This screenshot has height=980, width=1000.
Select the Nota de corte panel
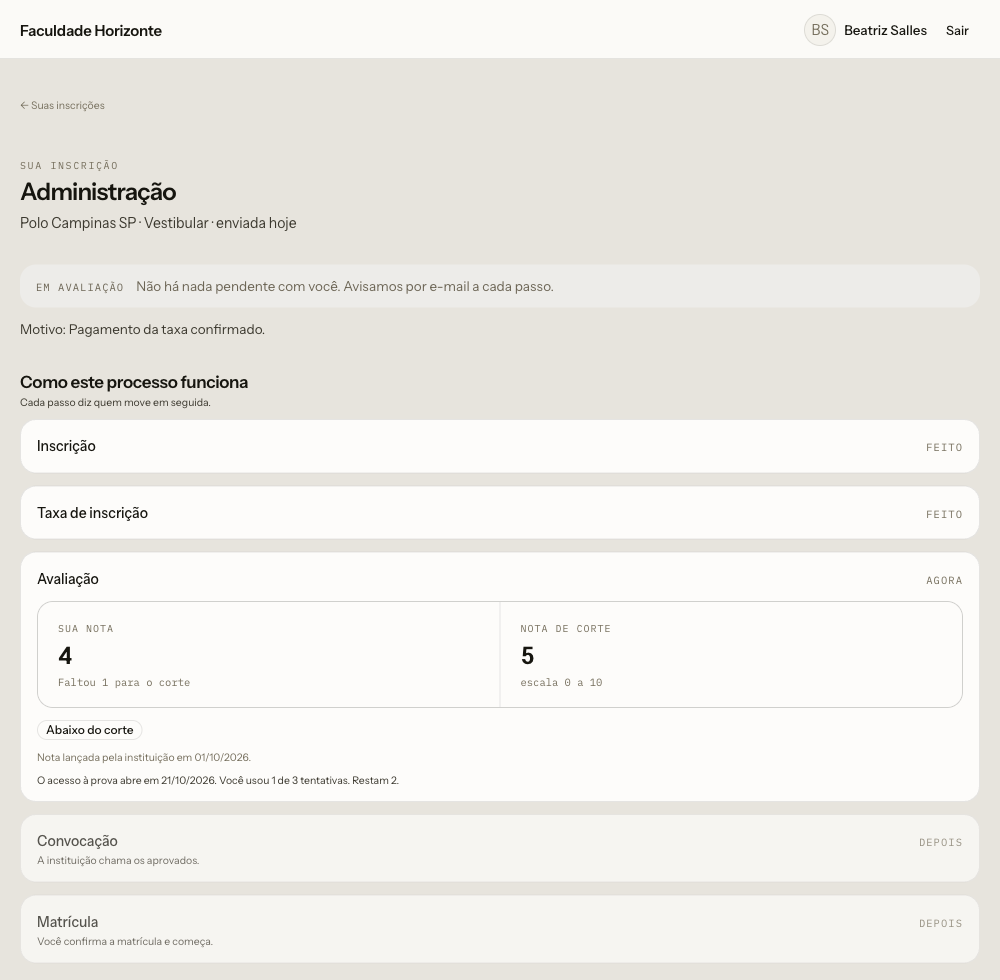click(732, 655)
